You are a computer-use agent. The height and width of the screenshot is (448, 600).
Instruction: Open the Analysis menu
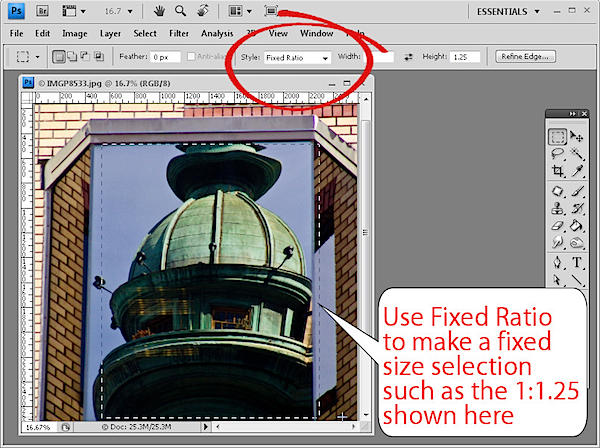(x=217, y=34)
